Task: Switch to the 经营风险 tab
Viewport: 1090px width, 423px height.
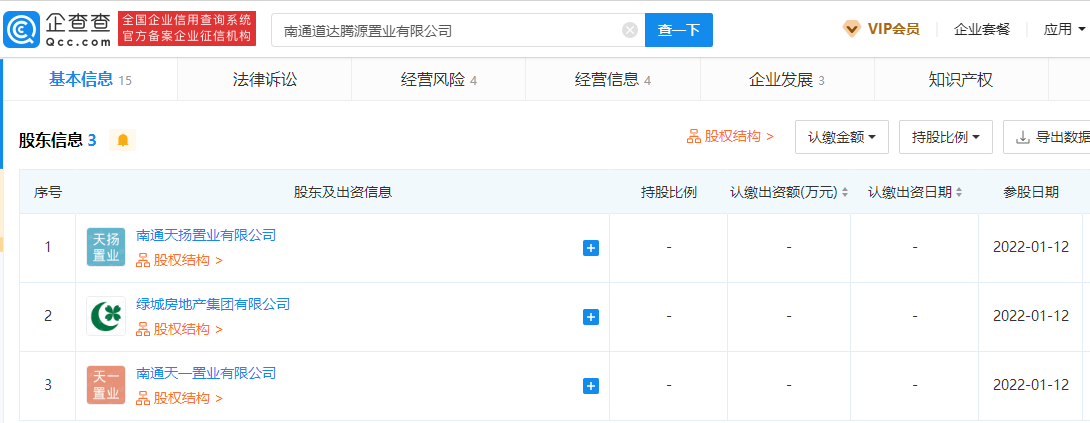Action: coord(439,80)
